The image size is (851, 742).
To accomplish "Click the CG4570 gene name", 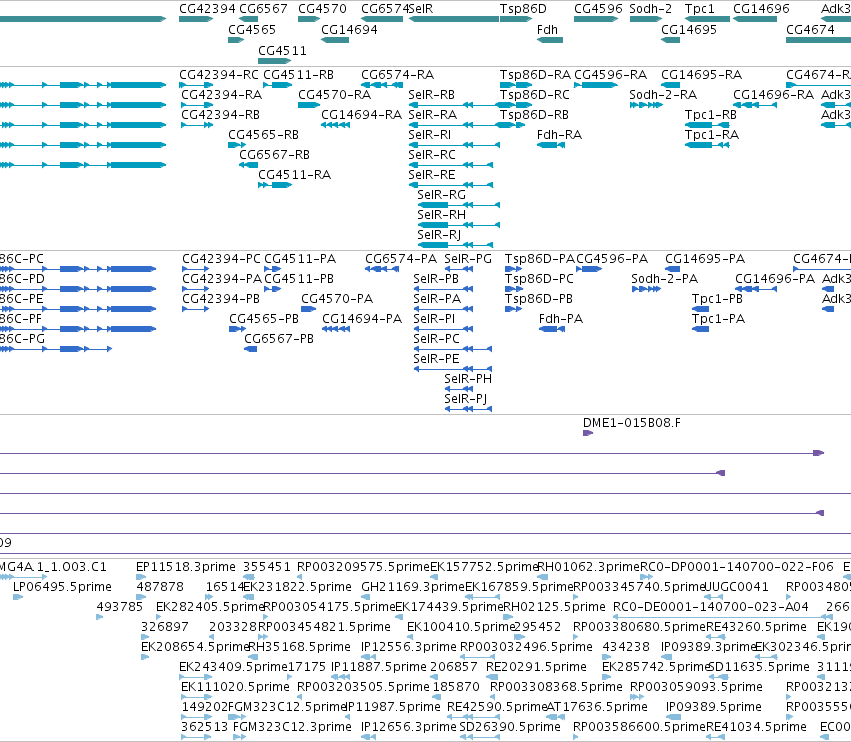I will pos(322,9).
